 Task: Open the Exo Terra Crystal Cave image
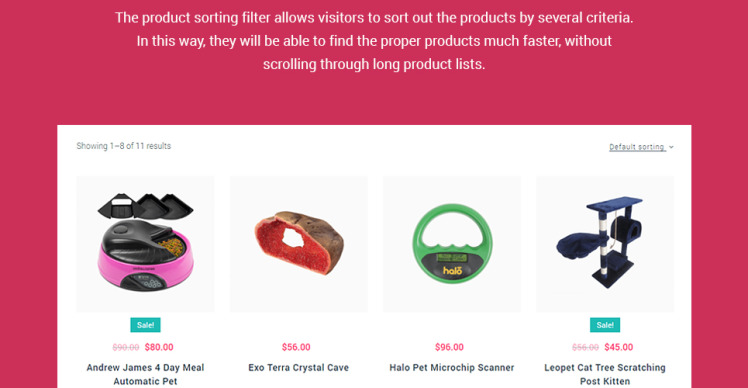[x=299, y=244]
